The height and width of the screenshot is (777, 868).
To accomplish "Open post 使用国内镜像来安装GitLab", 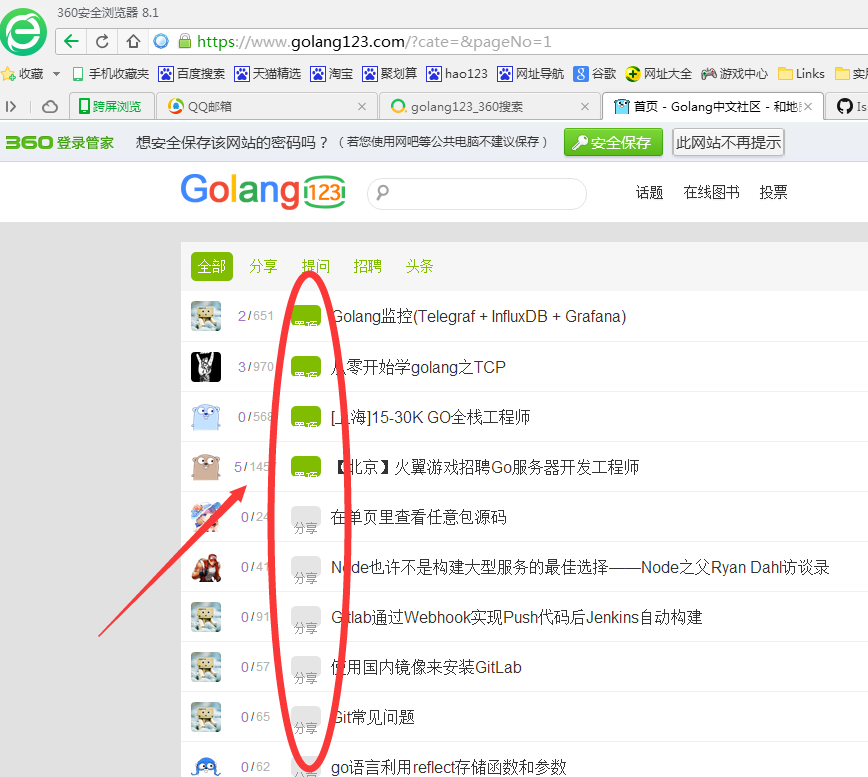I will point(426,667).
